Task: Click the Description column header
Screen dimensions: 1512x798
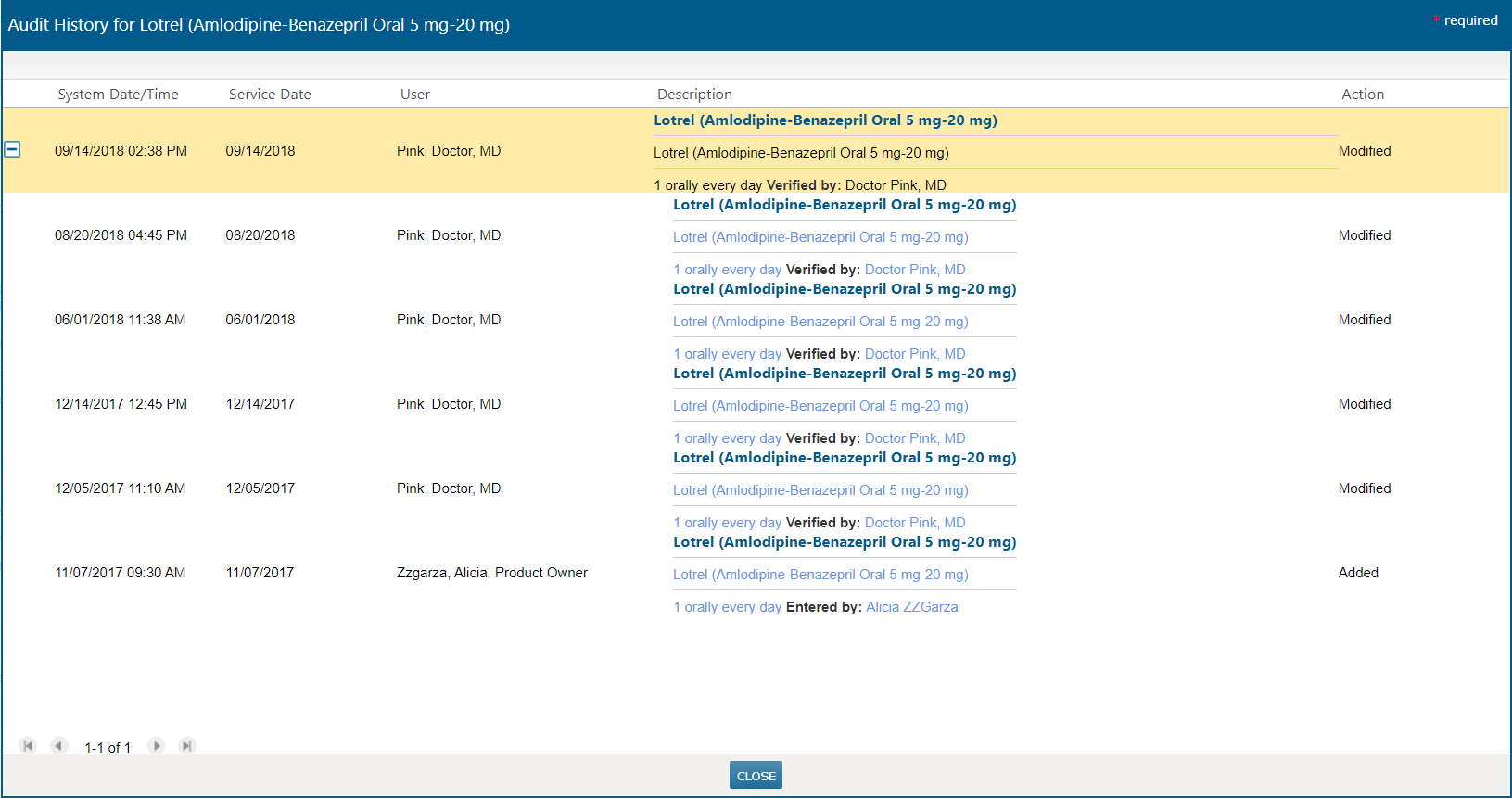Action: point(694,95)
